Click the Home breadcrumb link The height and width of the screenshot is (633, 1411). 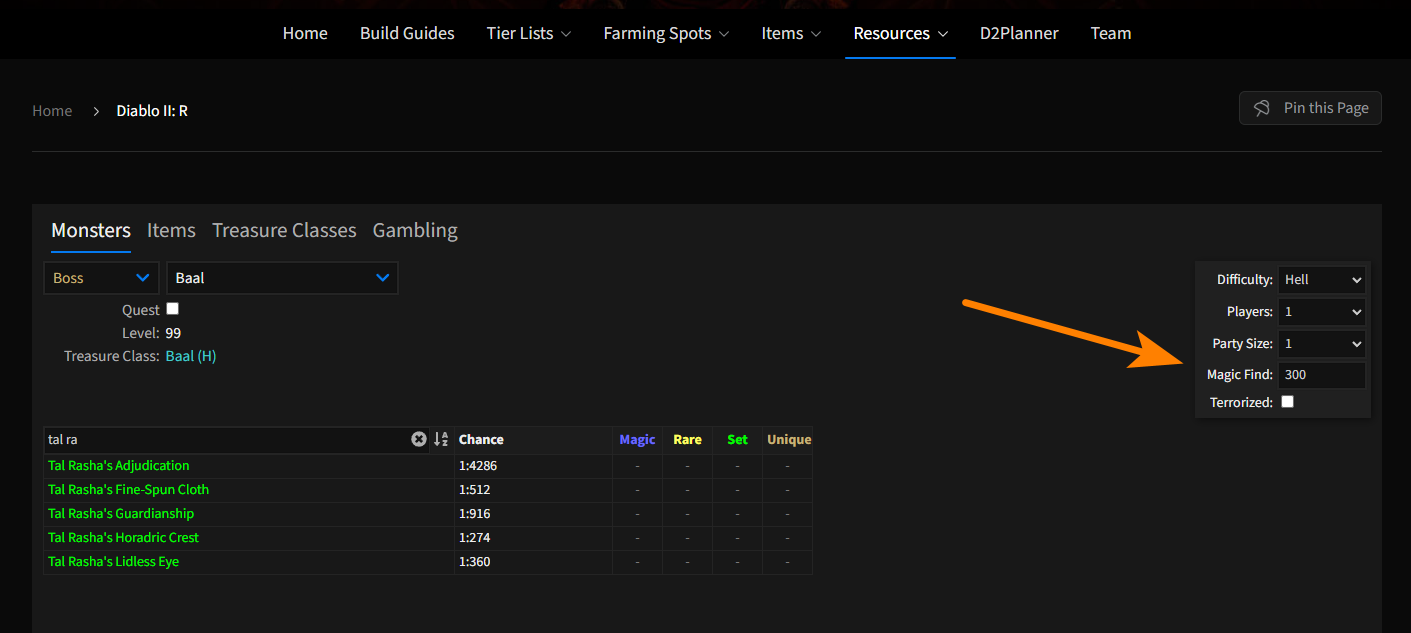(x=52, y=111)
